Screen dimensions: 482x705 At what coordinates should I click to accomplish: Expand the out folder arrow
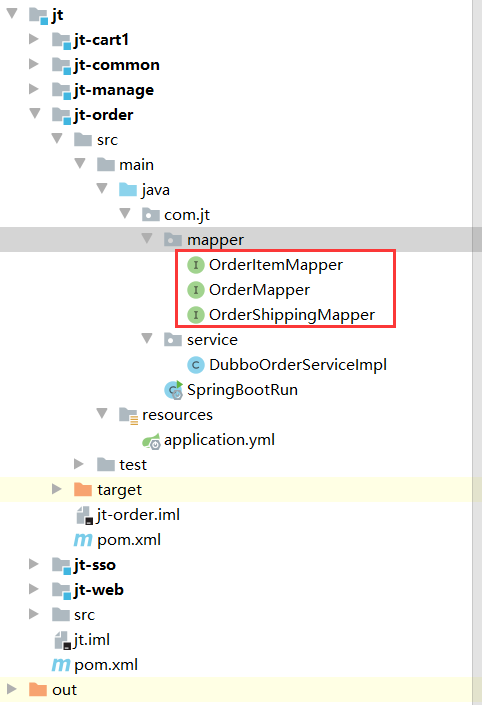[x=11, y=689]
